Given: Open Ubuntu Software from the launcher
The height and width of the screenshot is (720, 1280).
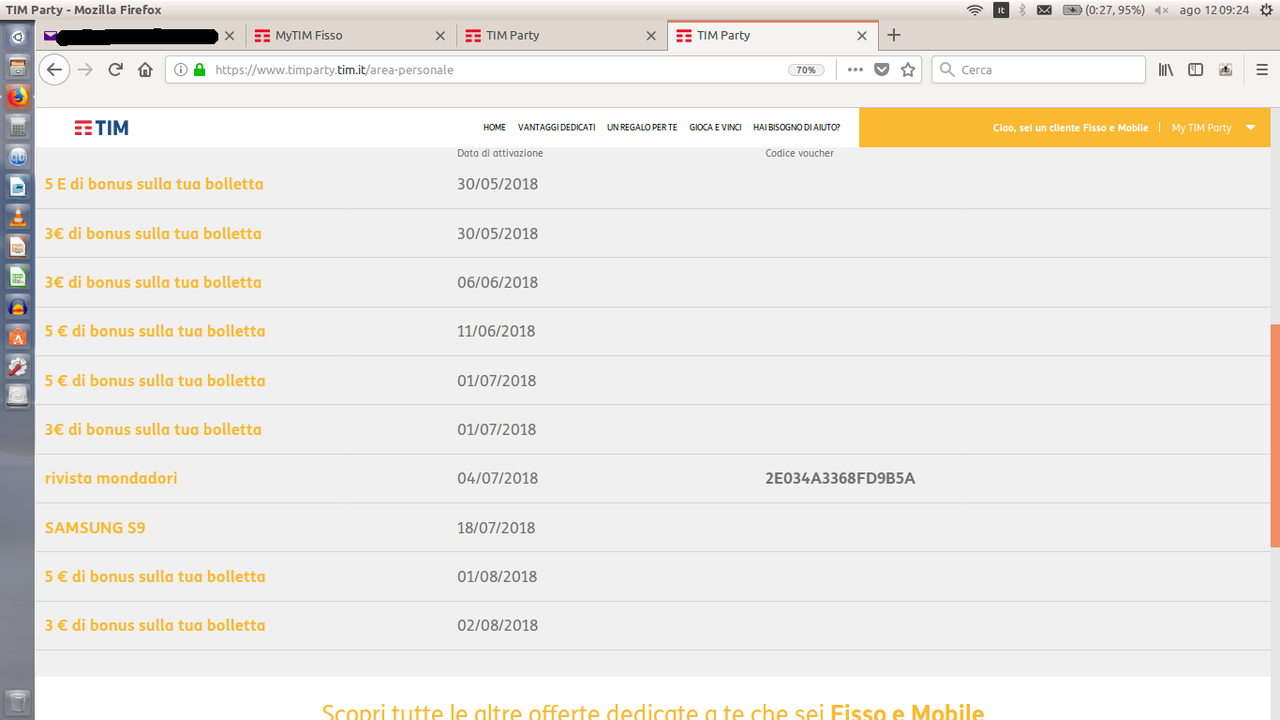Looking at the screenshot, I should click(17, 337).
